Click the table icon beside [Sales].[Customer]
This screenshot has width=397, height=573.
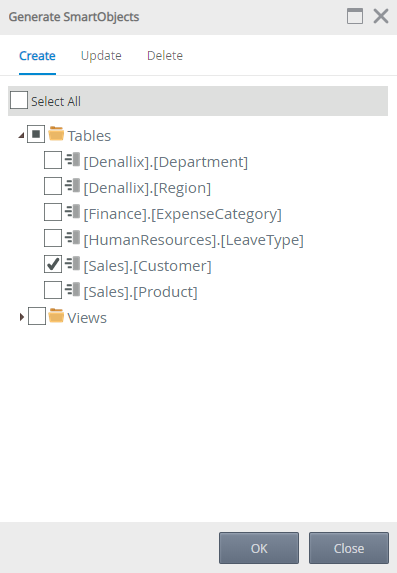click(72, 263)
